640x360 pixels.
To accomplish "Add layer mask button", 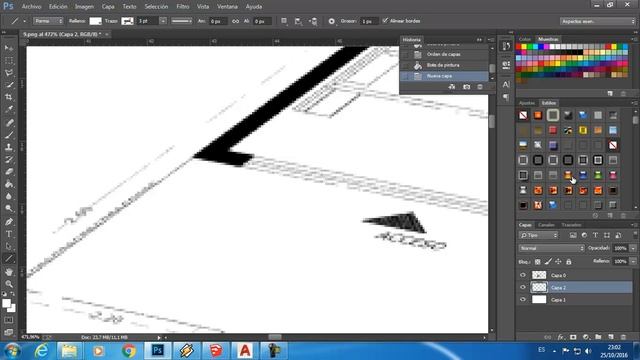I will pyautogui.click(x=573, y=337).
